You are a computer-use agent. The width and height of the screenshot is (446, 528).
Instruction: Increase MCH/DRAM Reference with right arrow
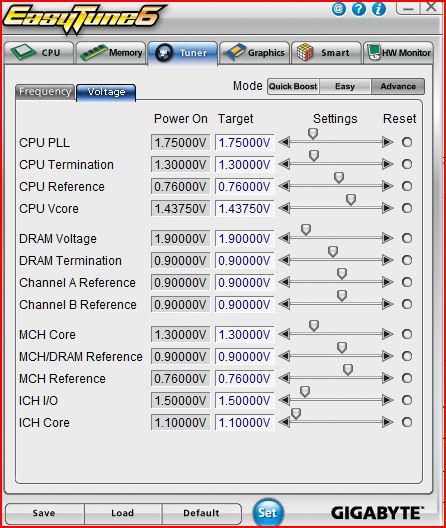coord(388,356)
